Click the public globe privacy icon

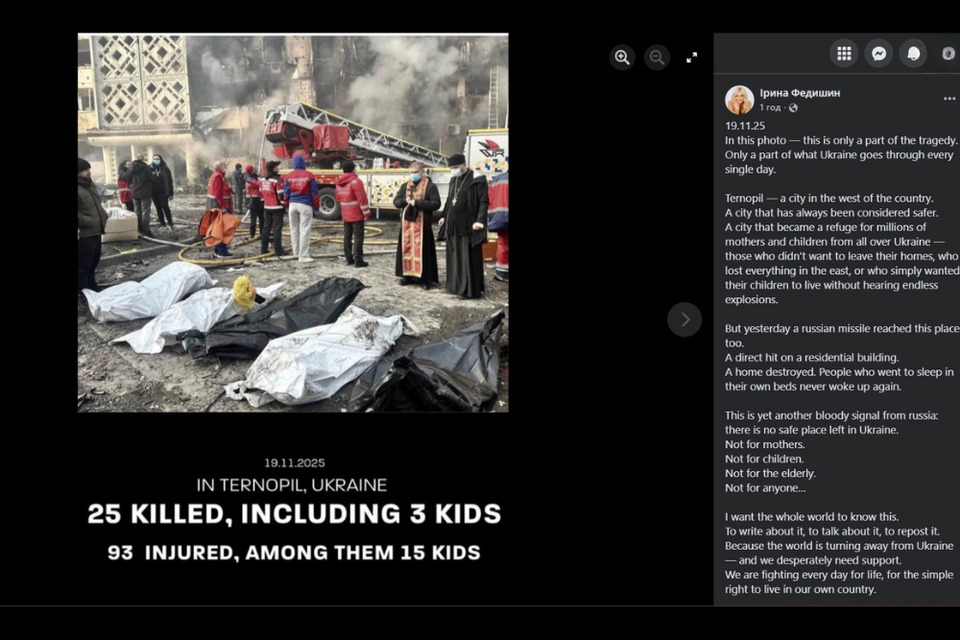click(793, 108)
